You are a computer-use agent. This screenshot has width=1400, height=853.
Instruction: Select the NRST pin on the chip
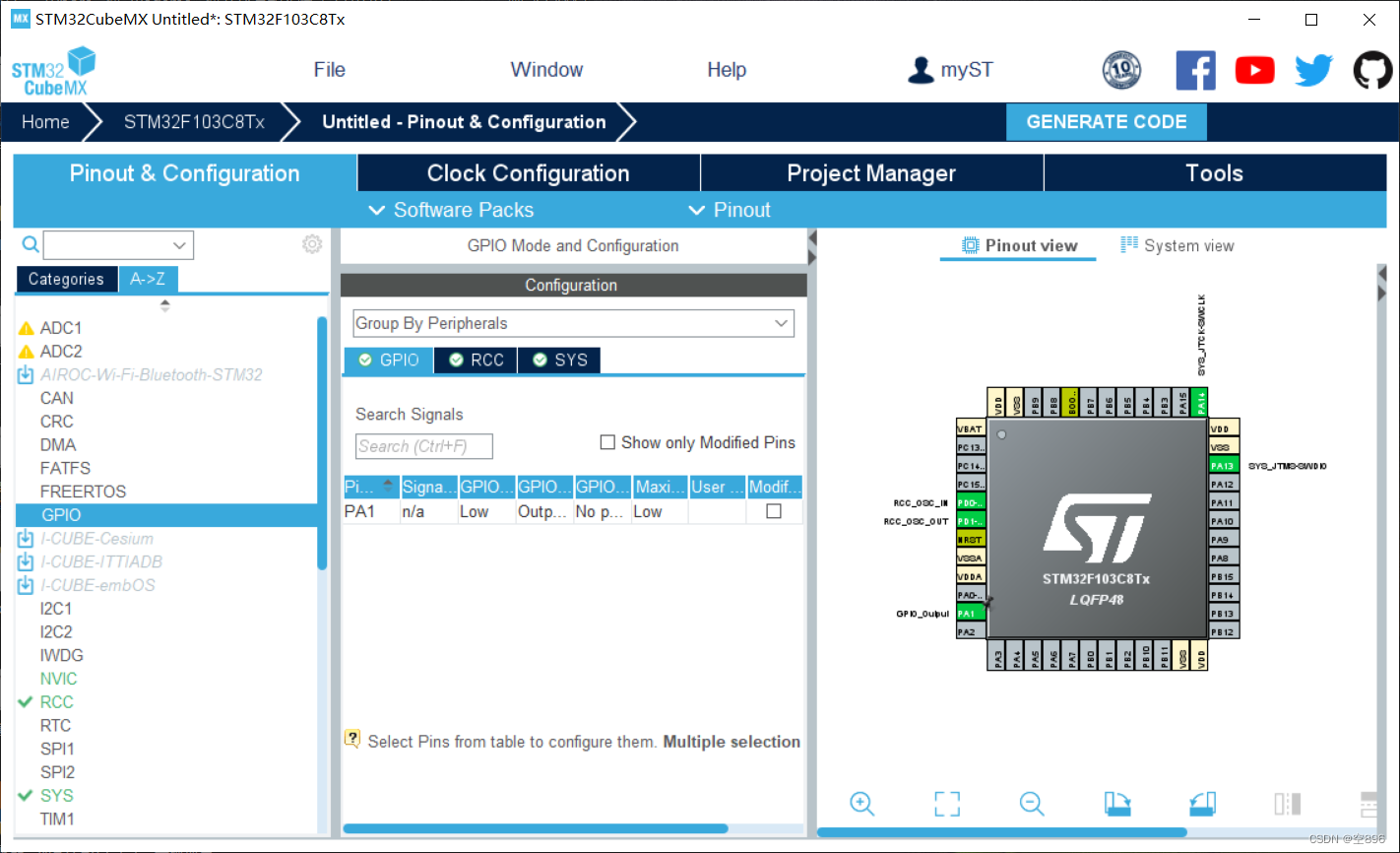pyautogui.click(x=970, y=540)
